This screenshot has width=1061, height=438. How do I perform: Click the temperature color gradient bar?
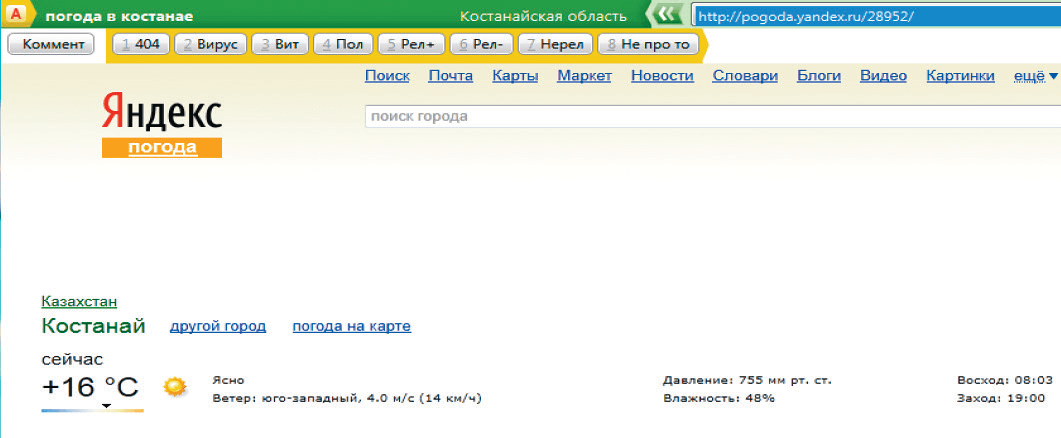point(93,411)
